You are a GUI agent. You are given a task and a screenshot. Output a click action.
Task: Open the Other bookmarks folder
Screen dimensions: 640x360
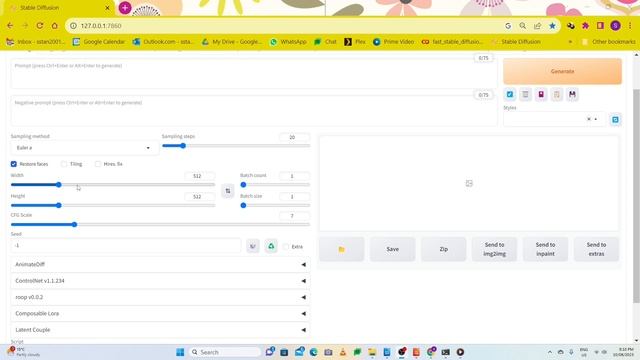coord(609,42)
